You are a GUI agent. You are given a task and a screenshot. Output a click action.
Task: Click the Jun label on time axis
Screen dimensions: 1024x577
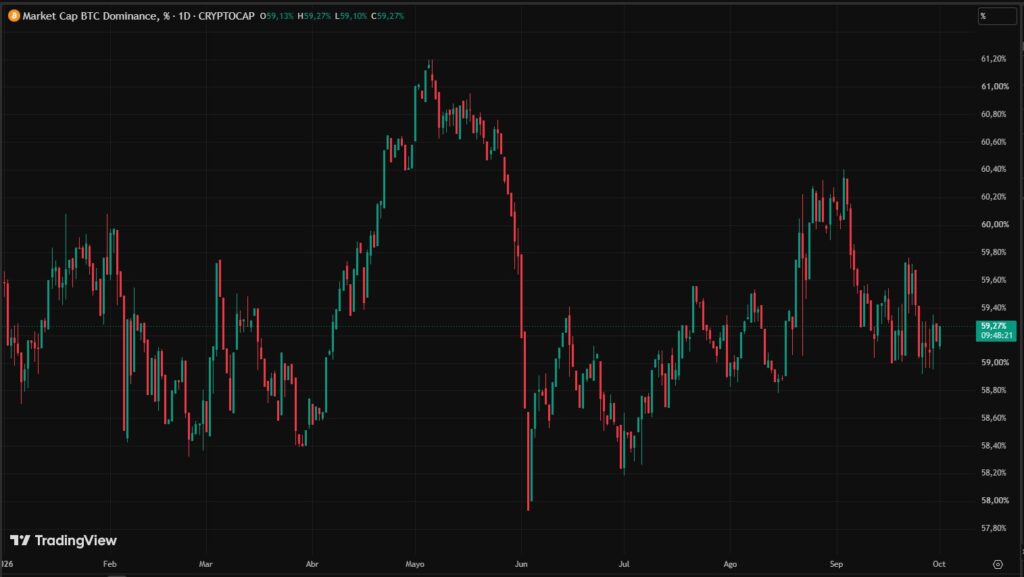pos(521,564)
